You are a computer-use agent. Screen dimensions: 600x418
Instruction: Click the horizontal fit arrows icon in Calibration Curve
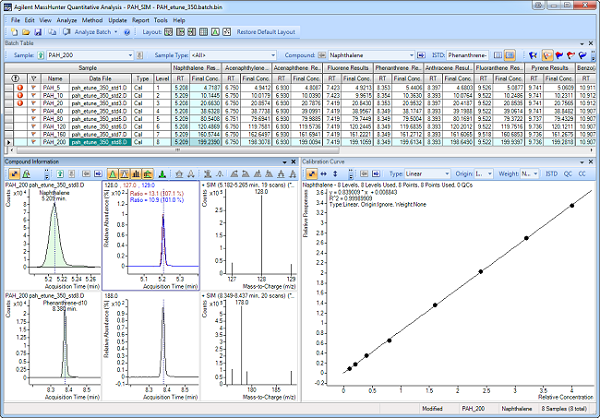point(323,173)
